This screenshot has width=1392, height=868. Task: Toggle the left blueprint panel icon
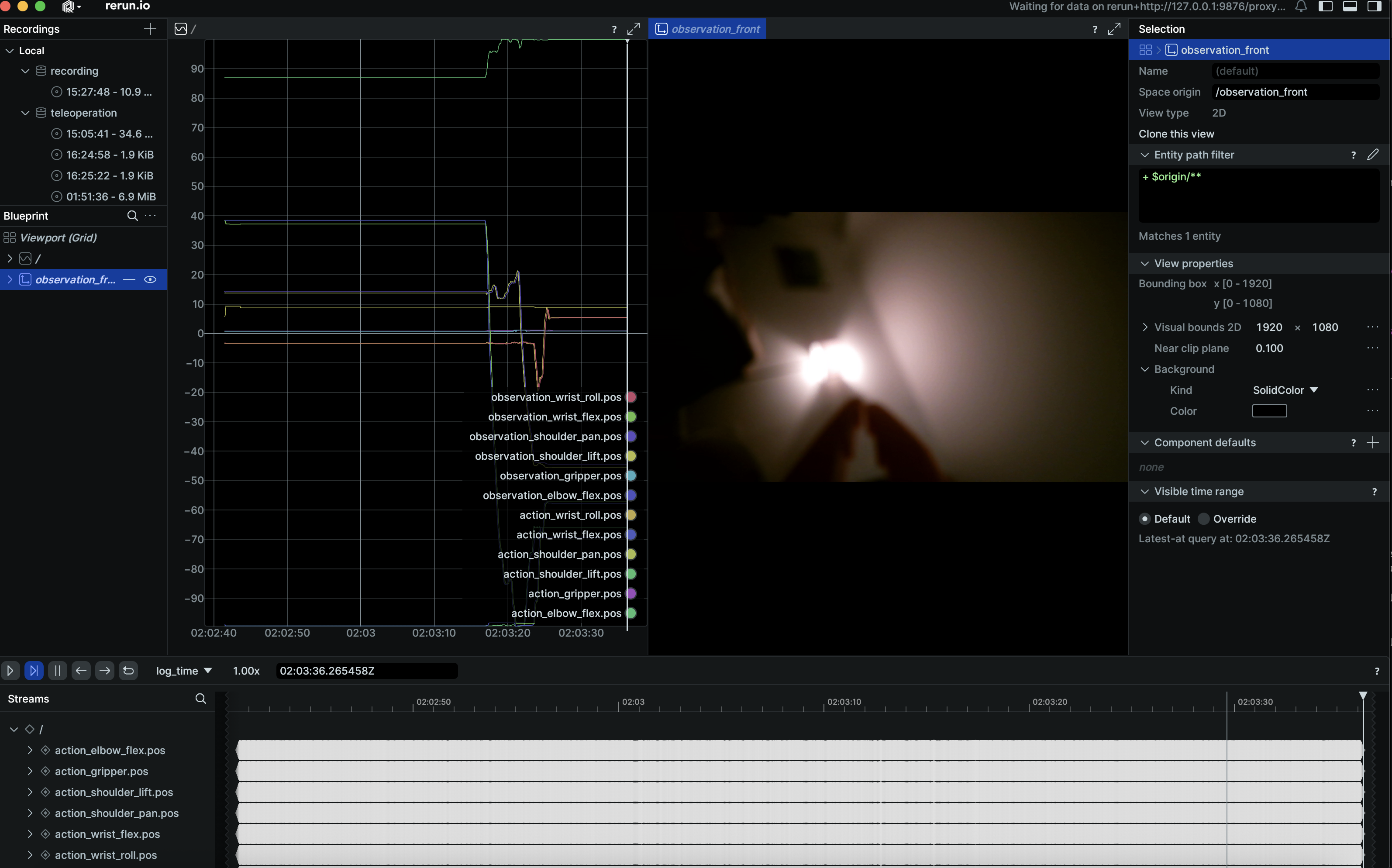tap(1326, 6)
